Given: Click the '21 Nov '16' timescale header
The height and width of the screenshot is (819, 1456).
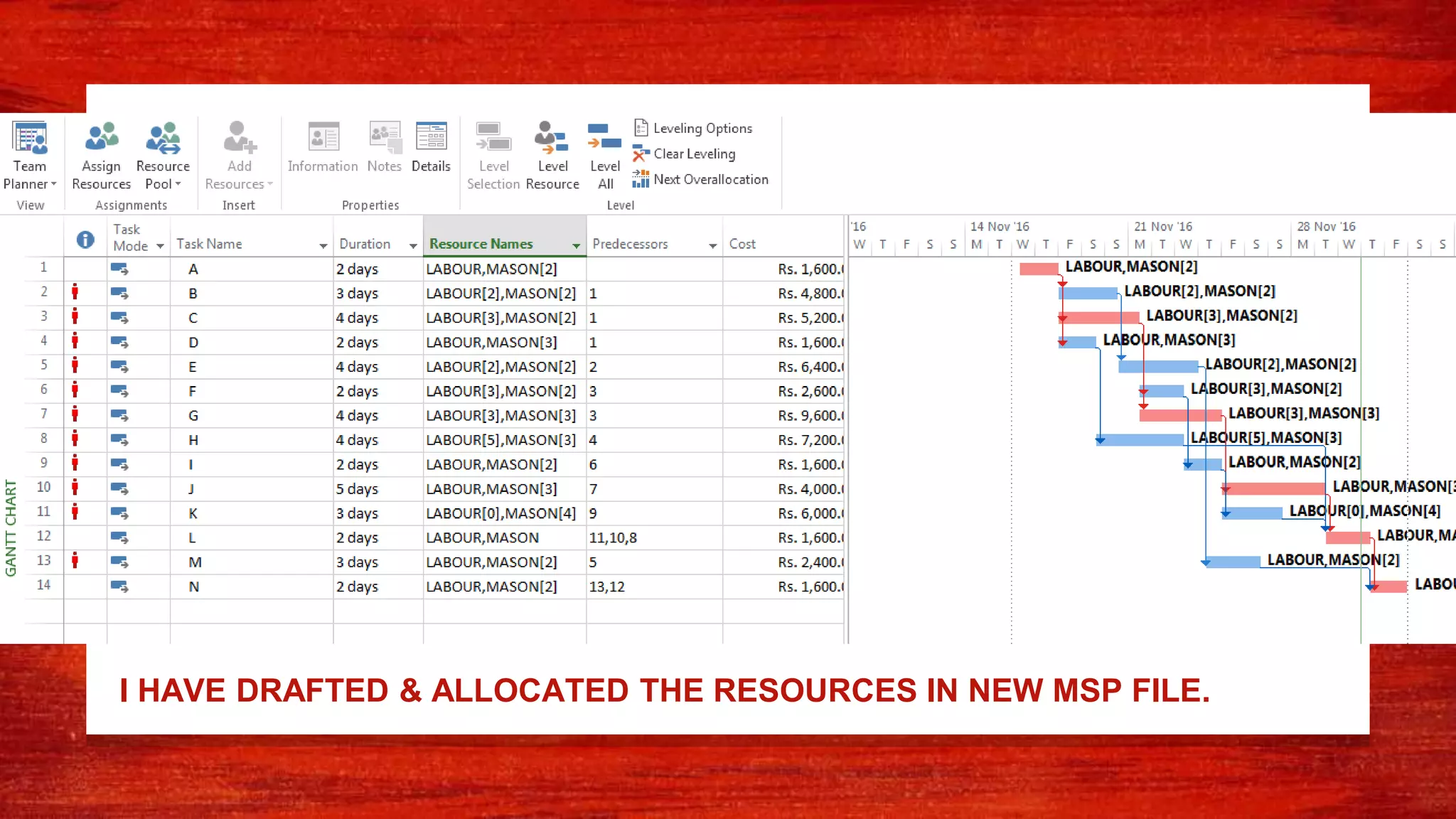Looking at the screenshot, I should pyautogui.click(x=1163, y=227).
